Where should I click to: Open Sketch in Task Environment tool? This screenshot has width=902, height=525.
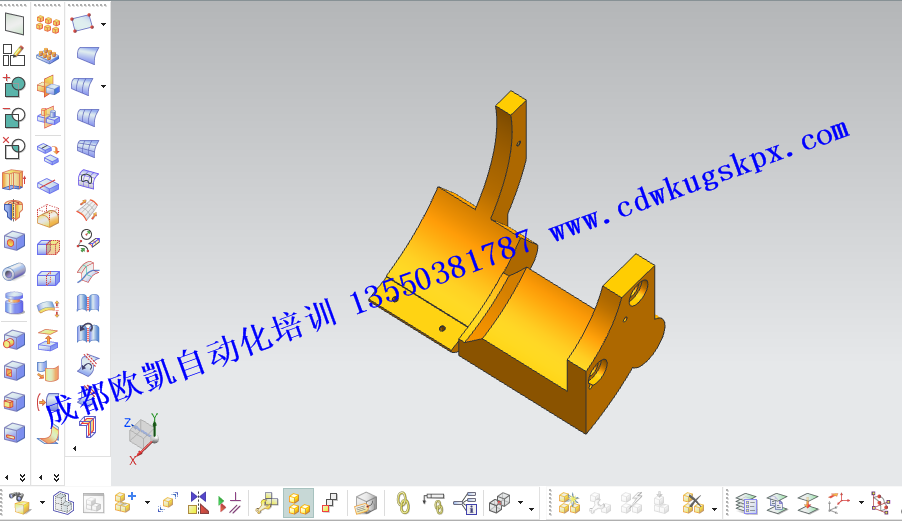14,55
